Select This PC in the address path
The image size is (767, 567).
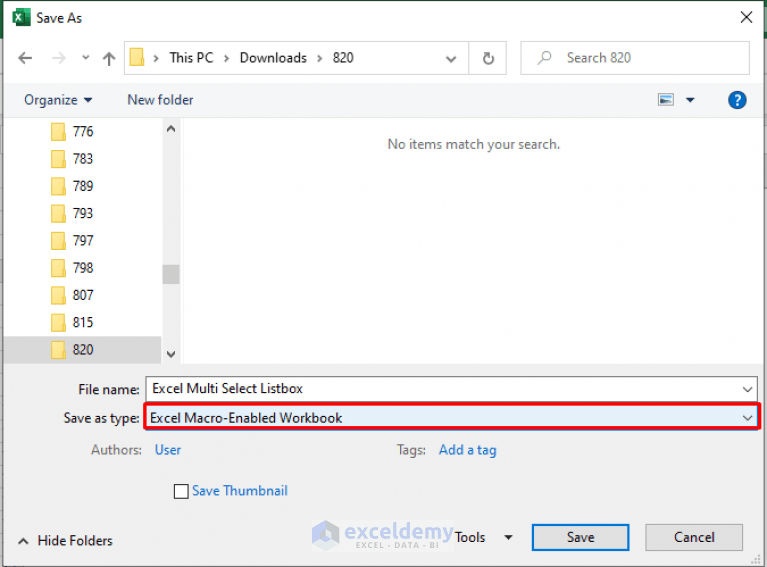point(191,58)
